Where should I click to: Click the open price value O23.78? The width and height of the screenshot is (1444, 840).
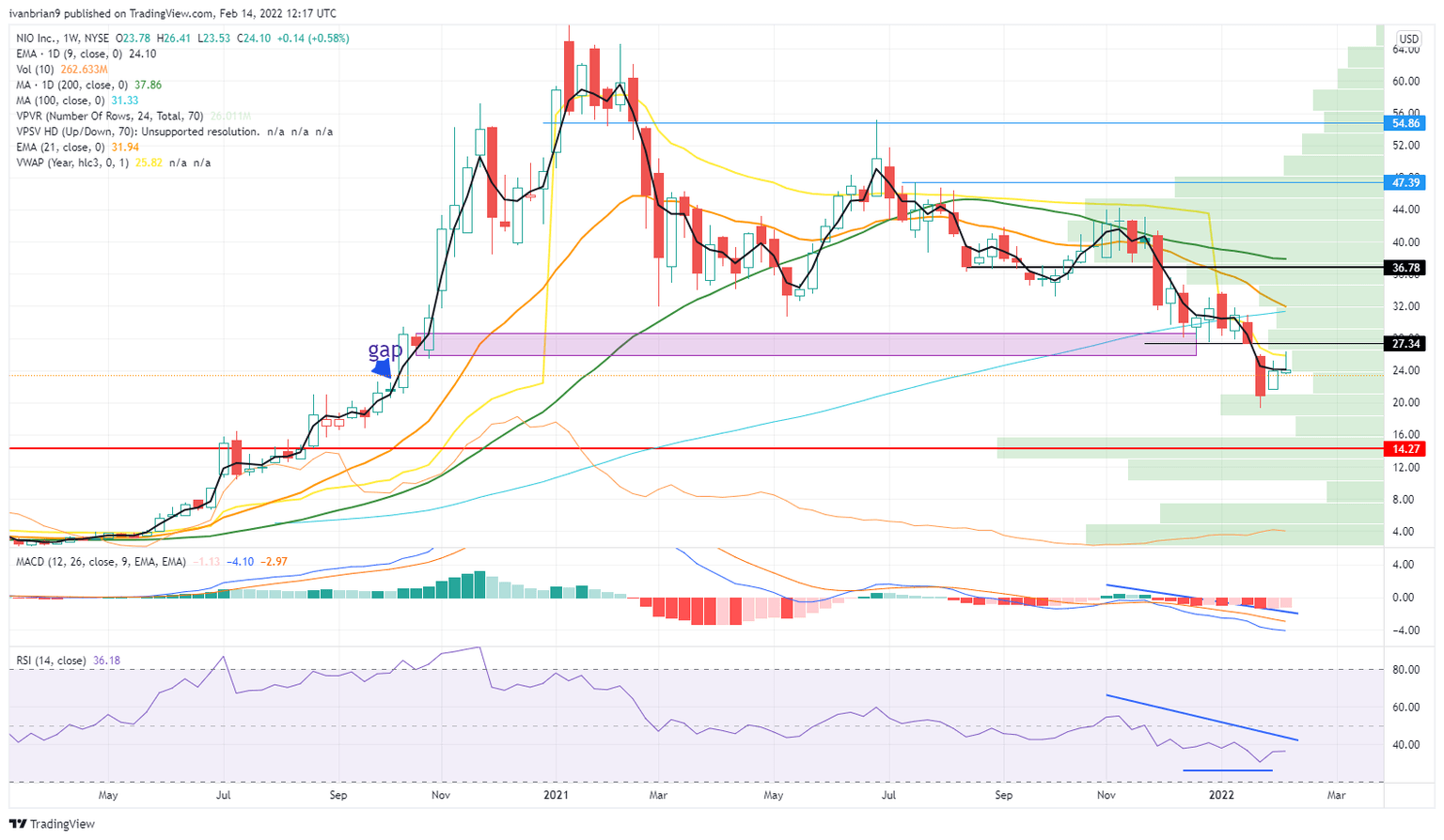pyautogui.click(x=132, y=39)
